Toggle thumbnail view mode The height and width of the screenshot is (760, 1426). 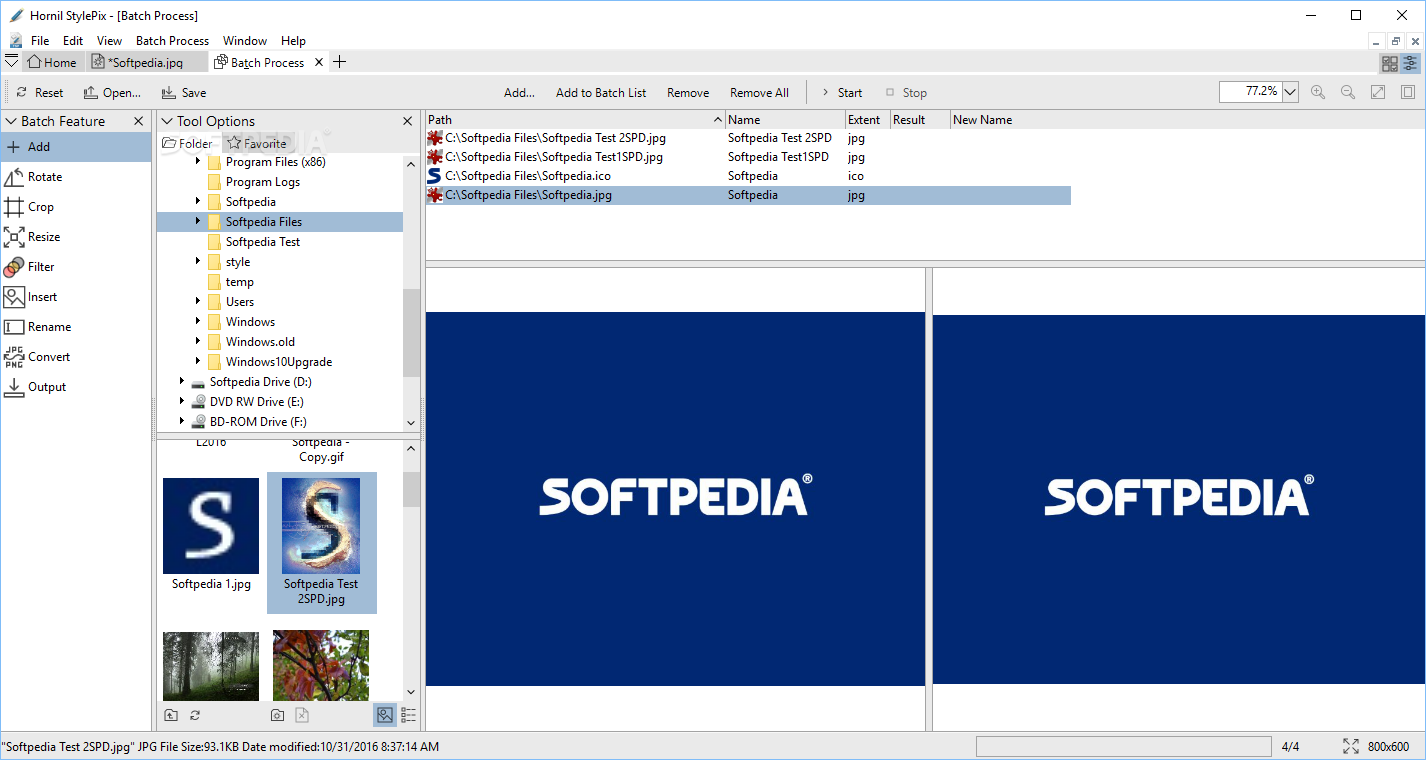pos(385,715)
